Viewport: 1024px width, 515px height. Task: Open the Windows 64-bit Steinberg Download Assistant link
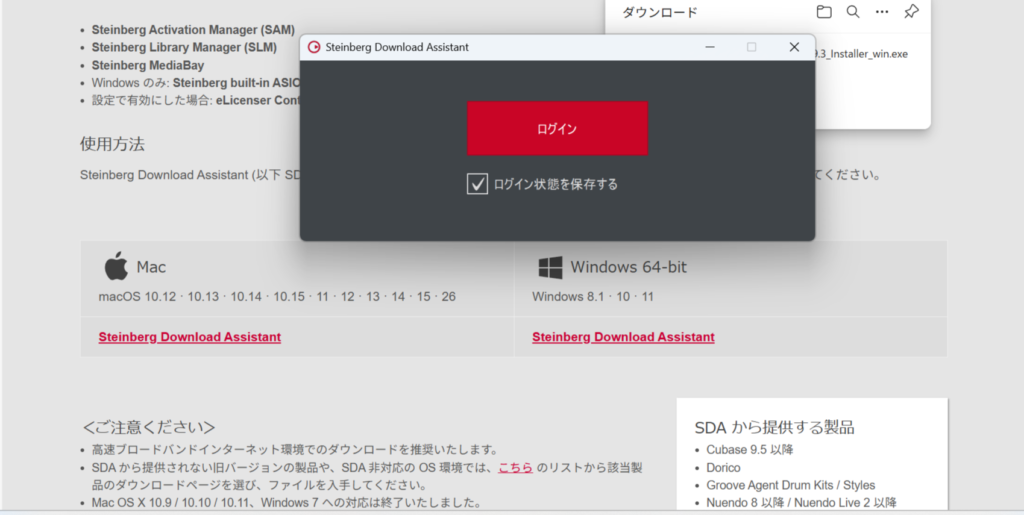pos(623,337)
